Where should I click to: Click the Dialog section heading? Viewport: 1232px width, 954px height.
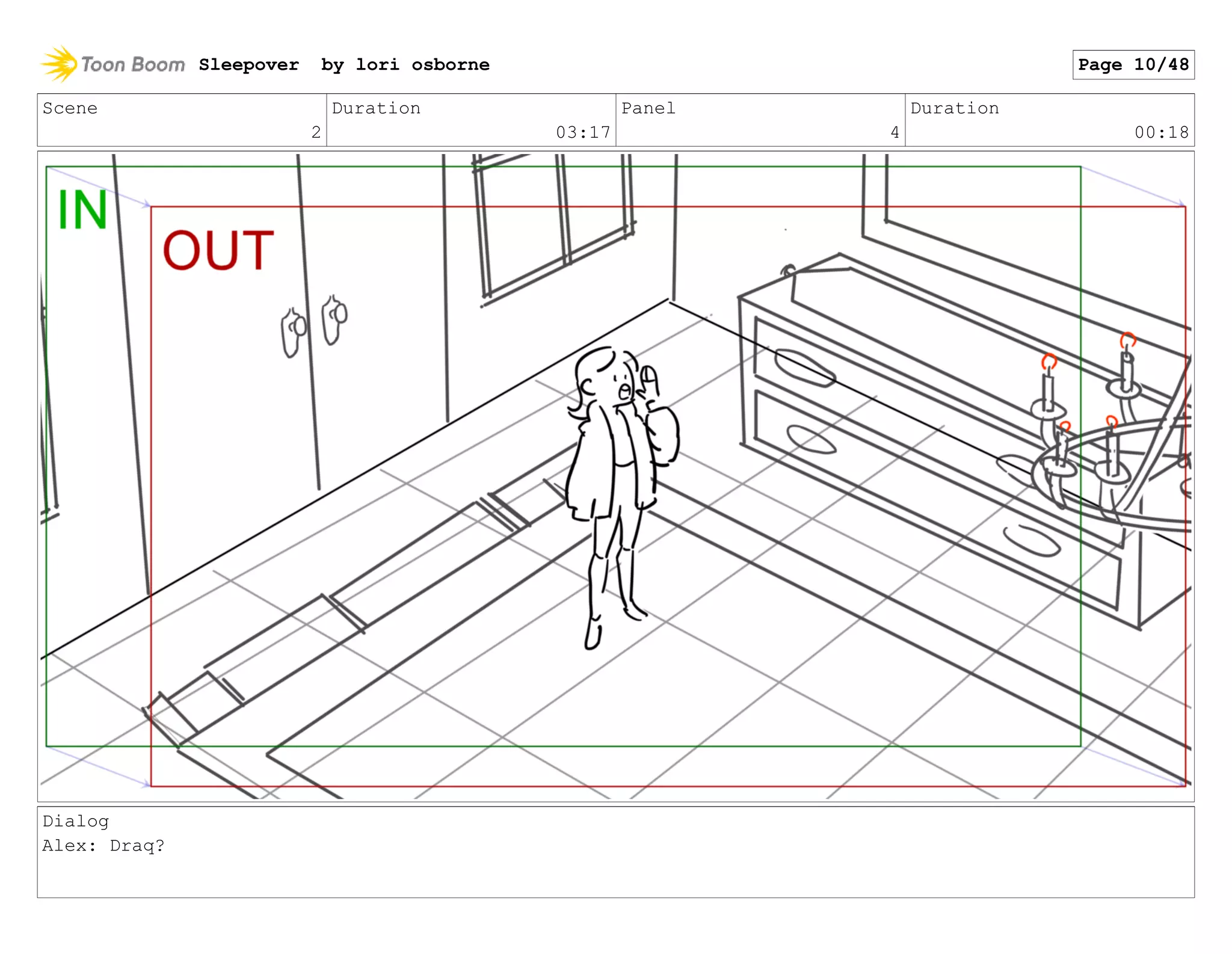point(76,821)
